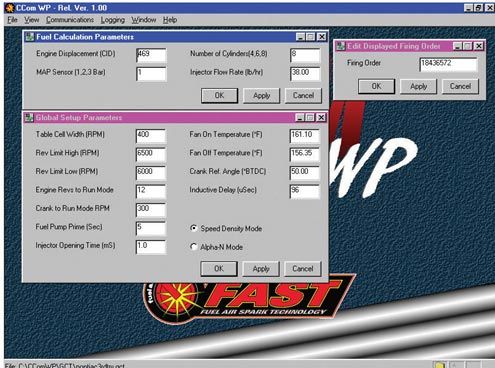Open the Logging menu
Viewport: 495px width, 368px height.
pos(113,20)
